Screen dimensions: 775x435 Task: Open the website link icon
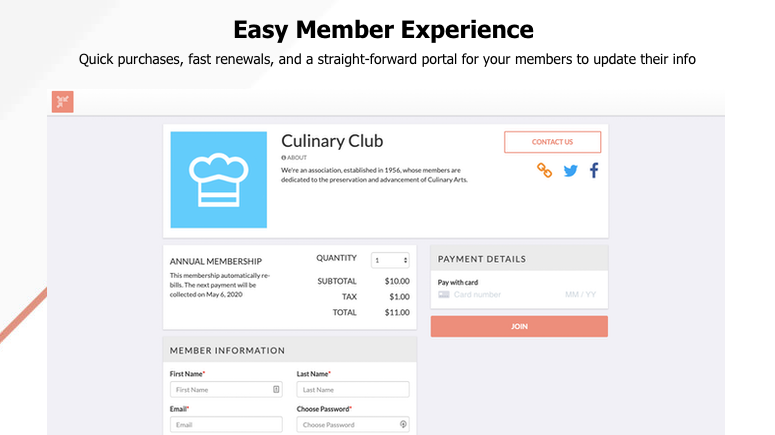click(545, 171)
